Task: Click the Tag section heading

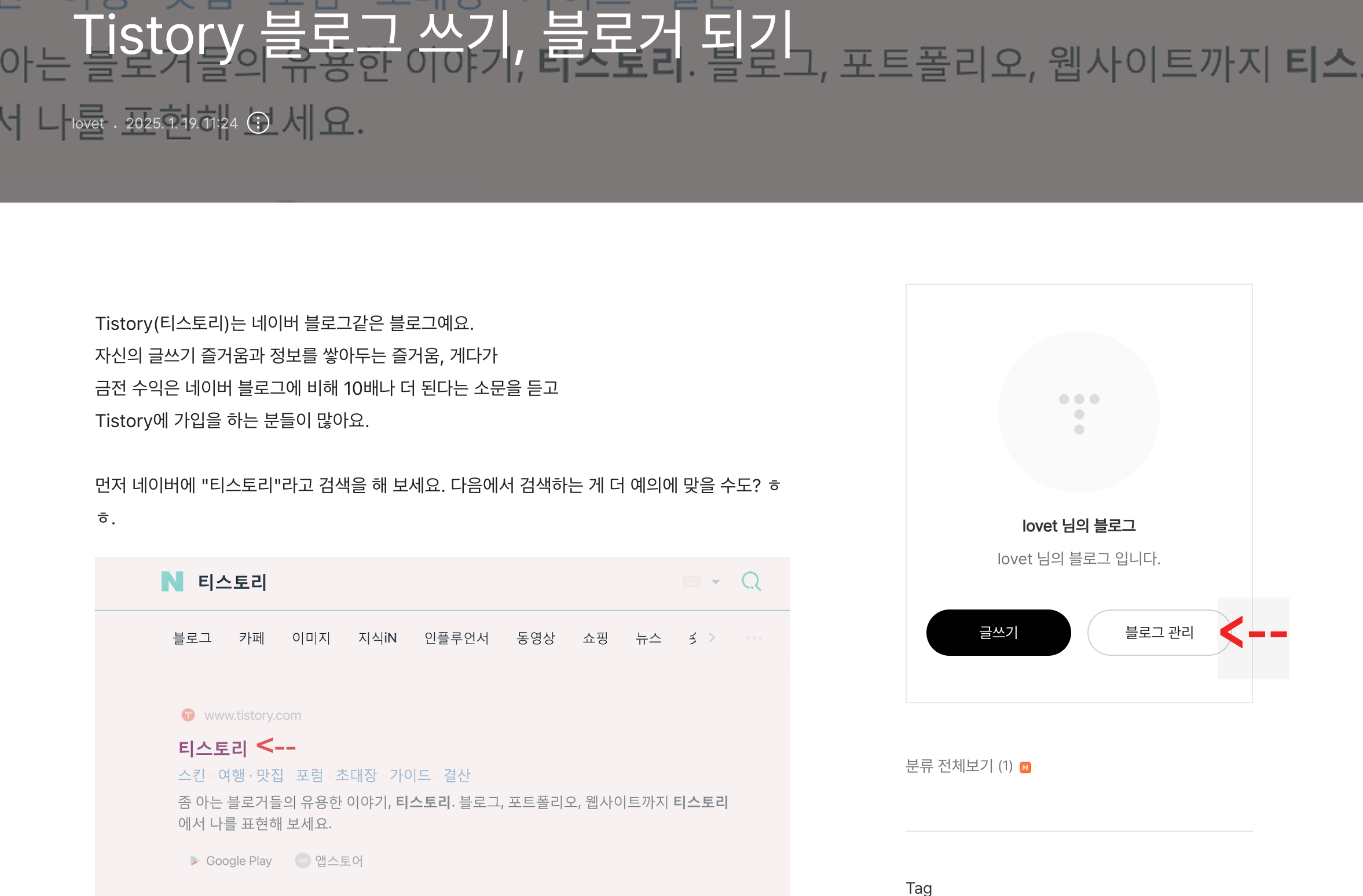Action: [x=919, y=887]
